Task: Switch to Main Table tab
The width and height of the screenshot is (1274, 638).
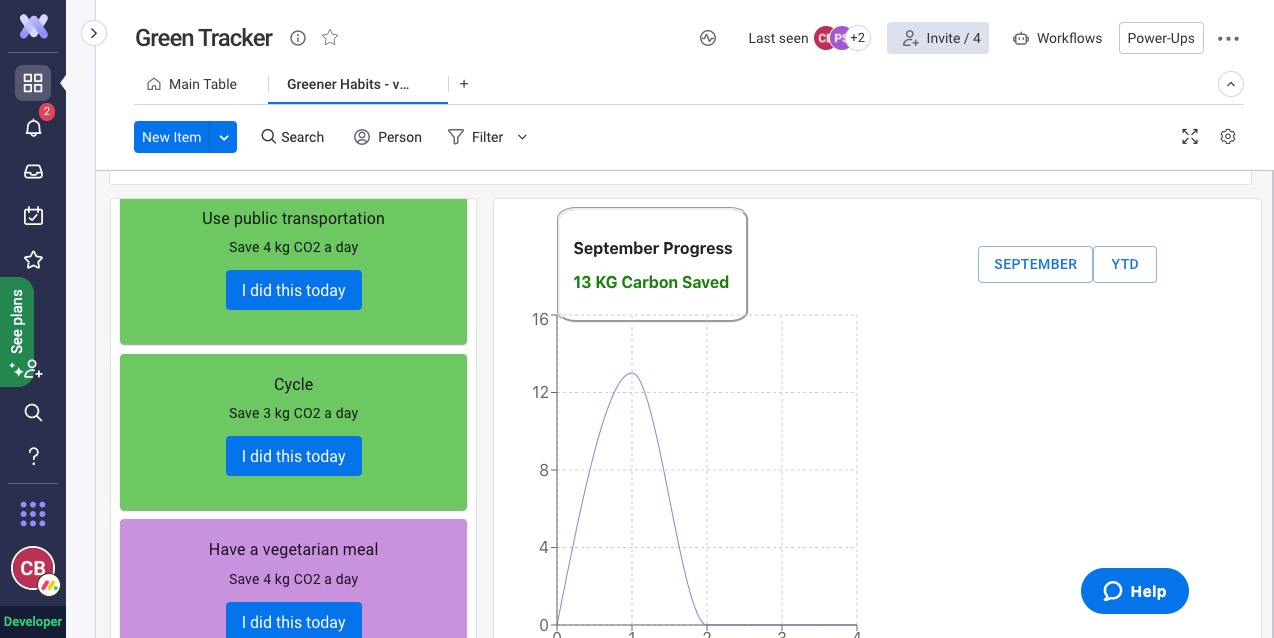Action: pos(192,84)
